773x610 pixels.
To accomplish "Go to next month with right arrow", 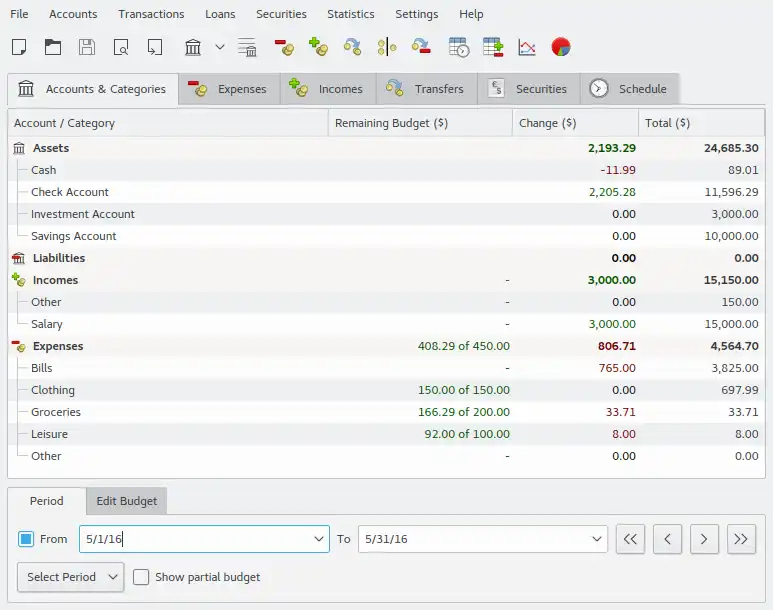I will click(704, 539).
